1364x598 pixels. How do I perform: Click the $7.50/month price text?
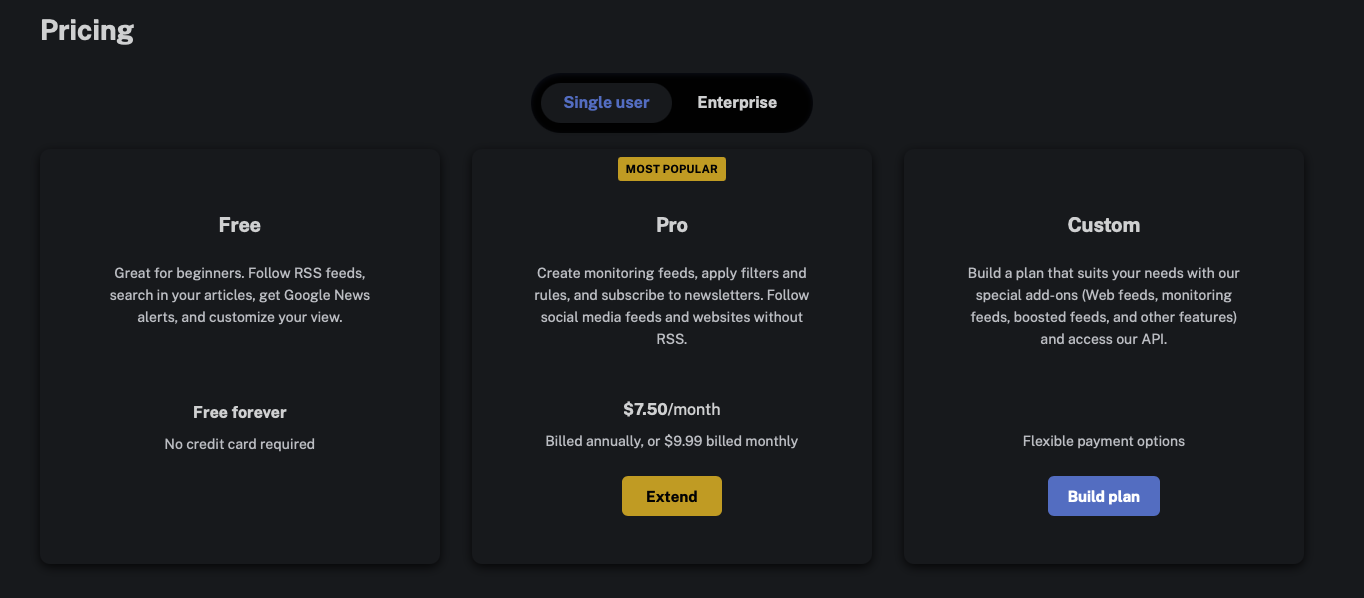coord(671,409)
